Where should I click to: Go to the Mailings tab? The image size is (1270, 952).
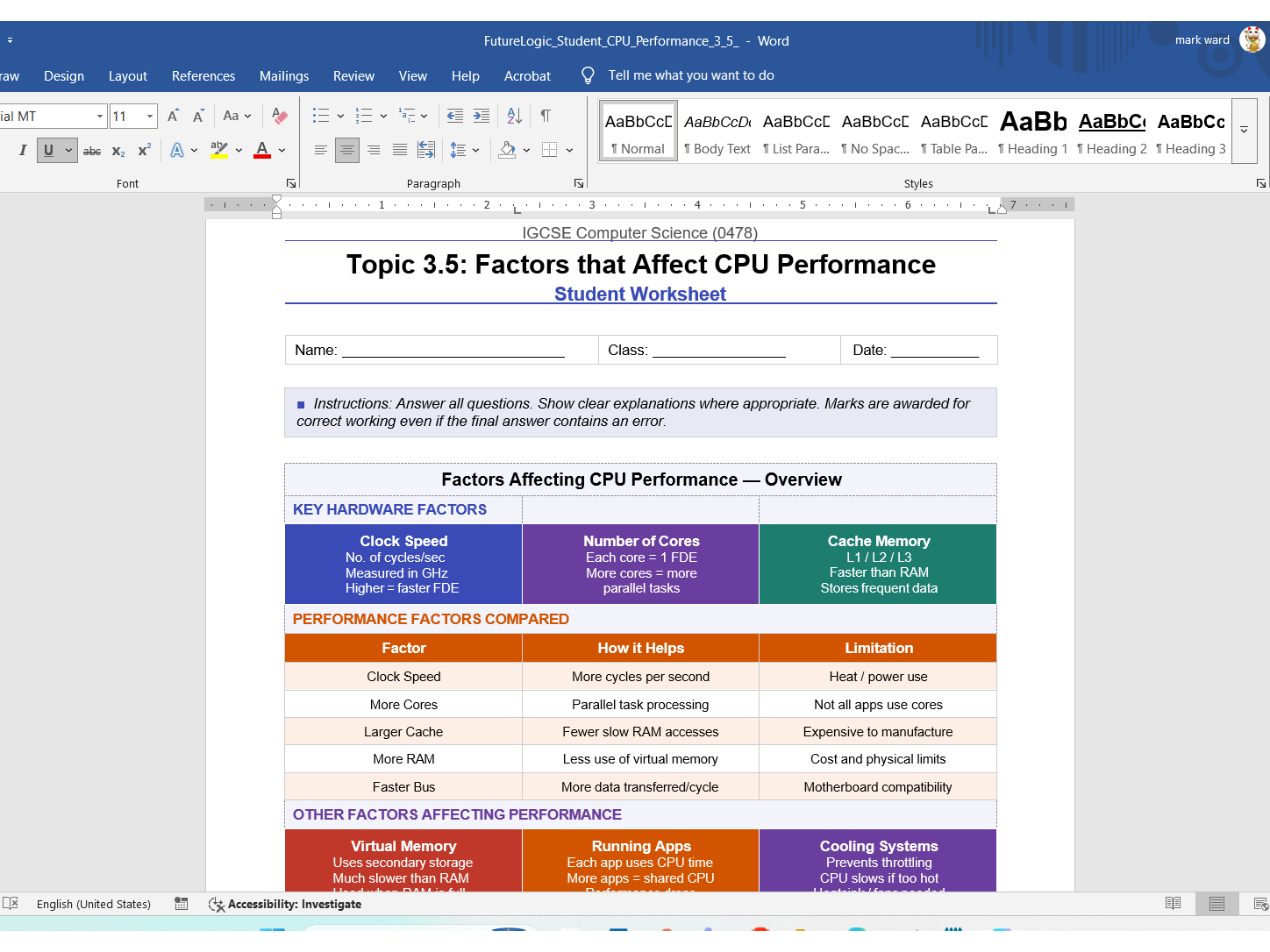pyautogui.click(x=284, y=76)
